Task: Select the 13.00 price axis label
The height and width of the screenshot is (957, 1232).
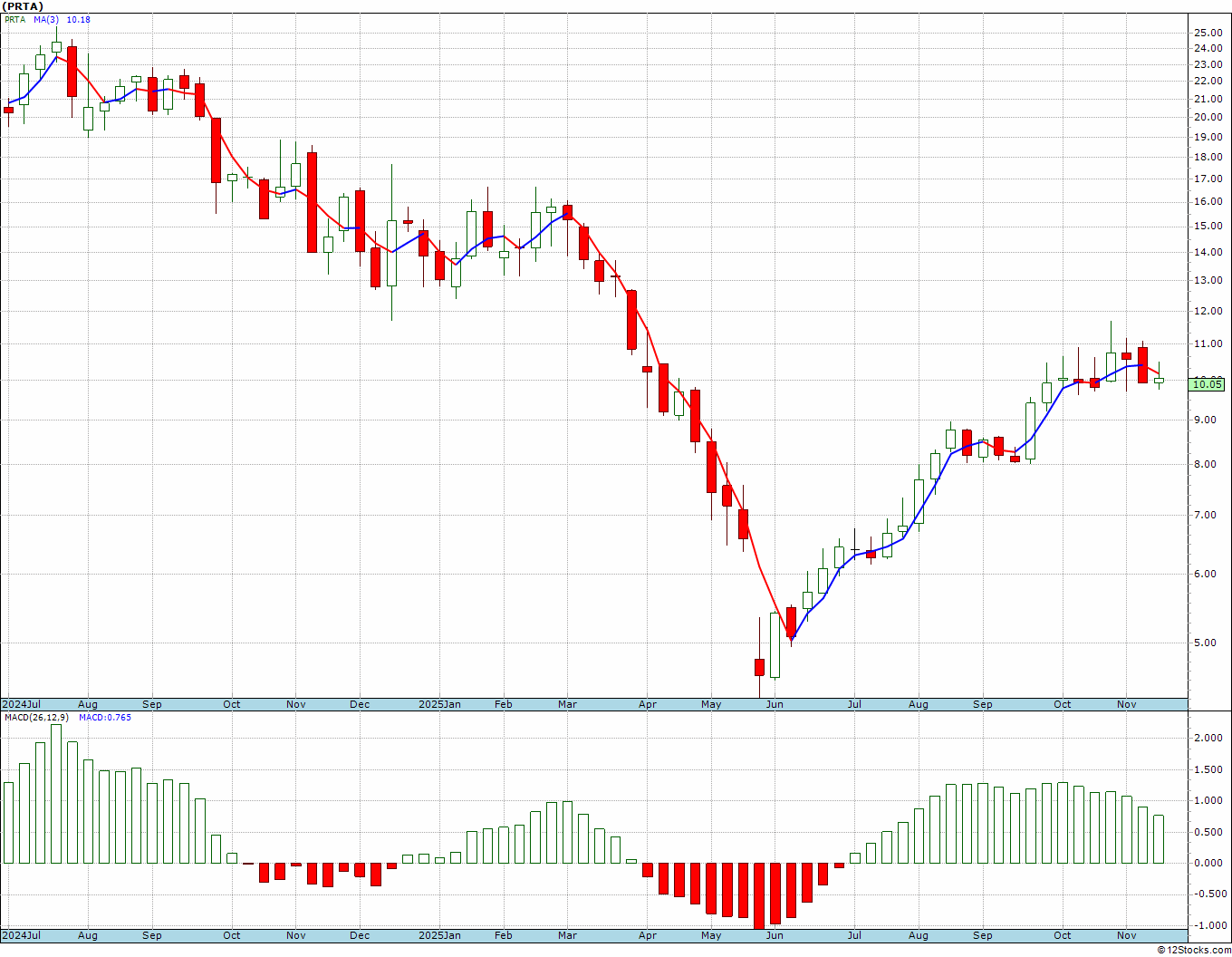Action: [x=1208, y=281]
